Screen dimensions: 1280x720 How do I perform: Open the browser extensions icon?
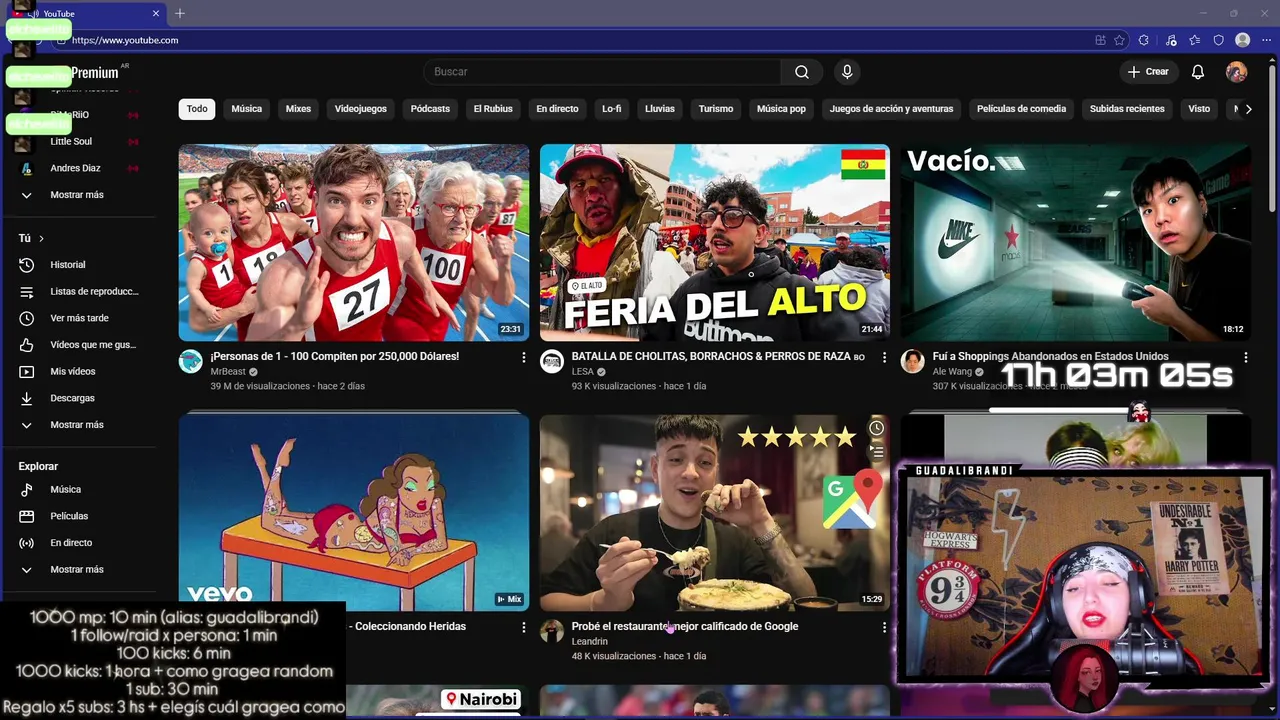point(1144,40)
